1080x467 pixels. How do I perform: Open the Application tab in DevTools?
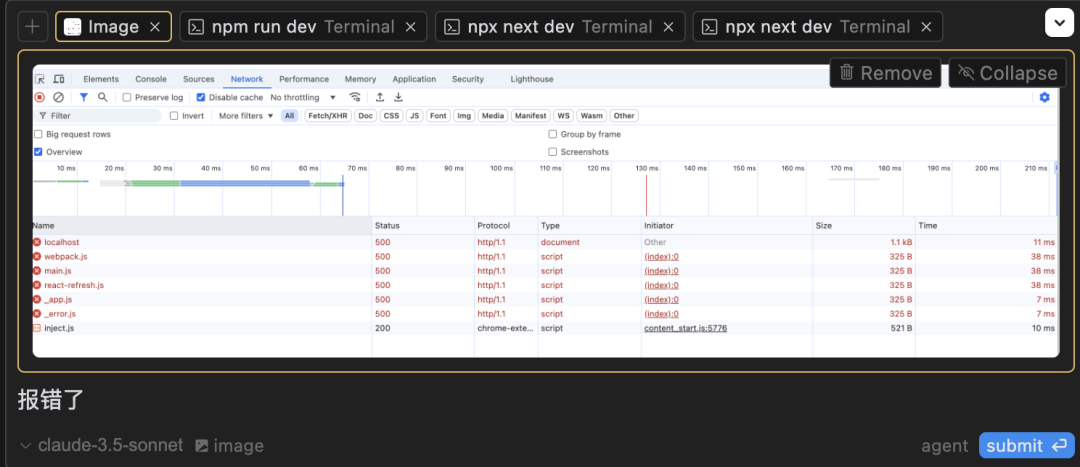pyautogui.click(x=414, y=79)
